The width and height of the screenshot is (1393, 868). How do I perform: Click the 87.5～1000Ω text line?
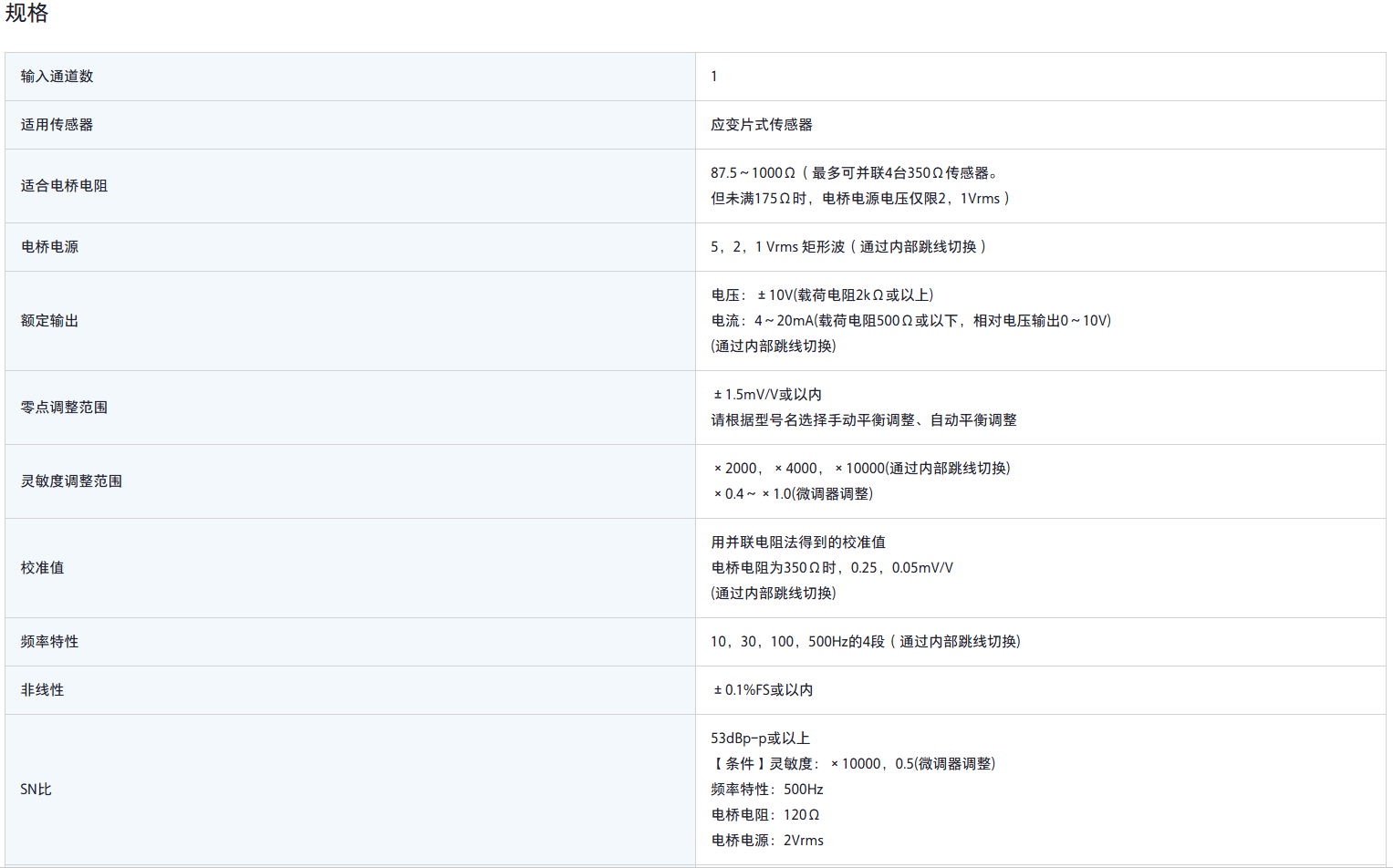click(x=854, y=173)
